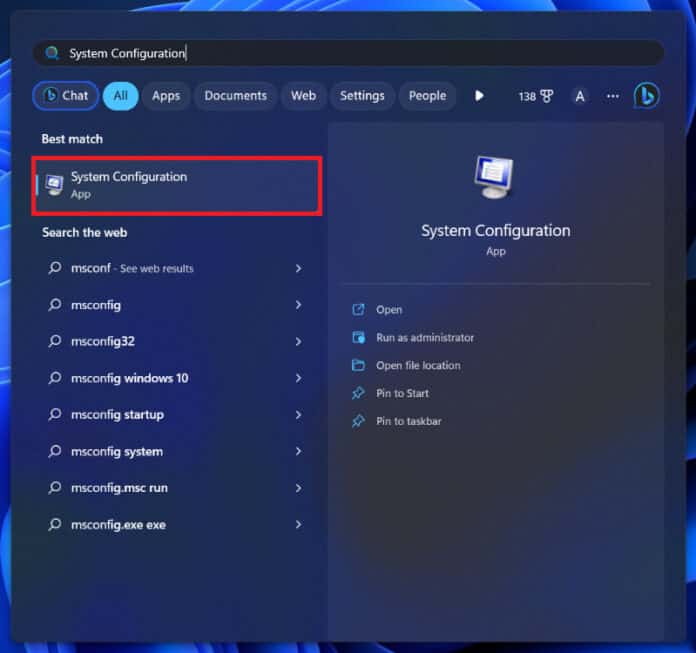Expand msconfig windows 10 suggestion chevron
Screen dimensions: 696x653
[x=298, y=378]
